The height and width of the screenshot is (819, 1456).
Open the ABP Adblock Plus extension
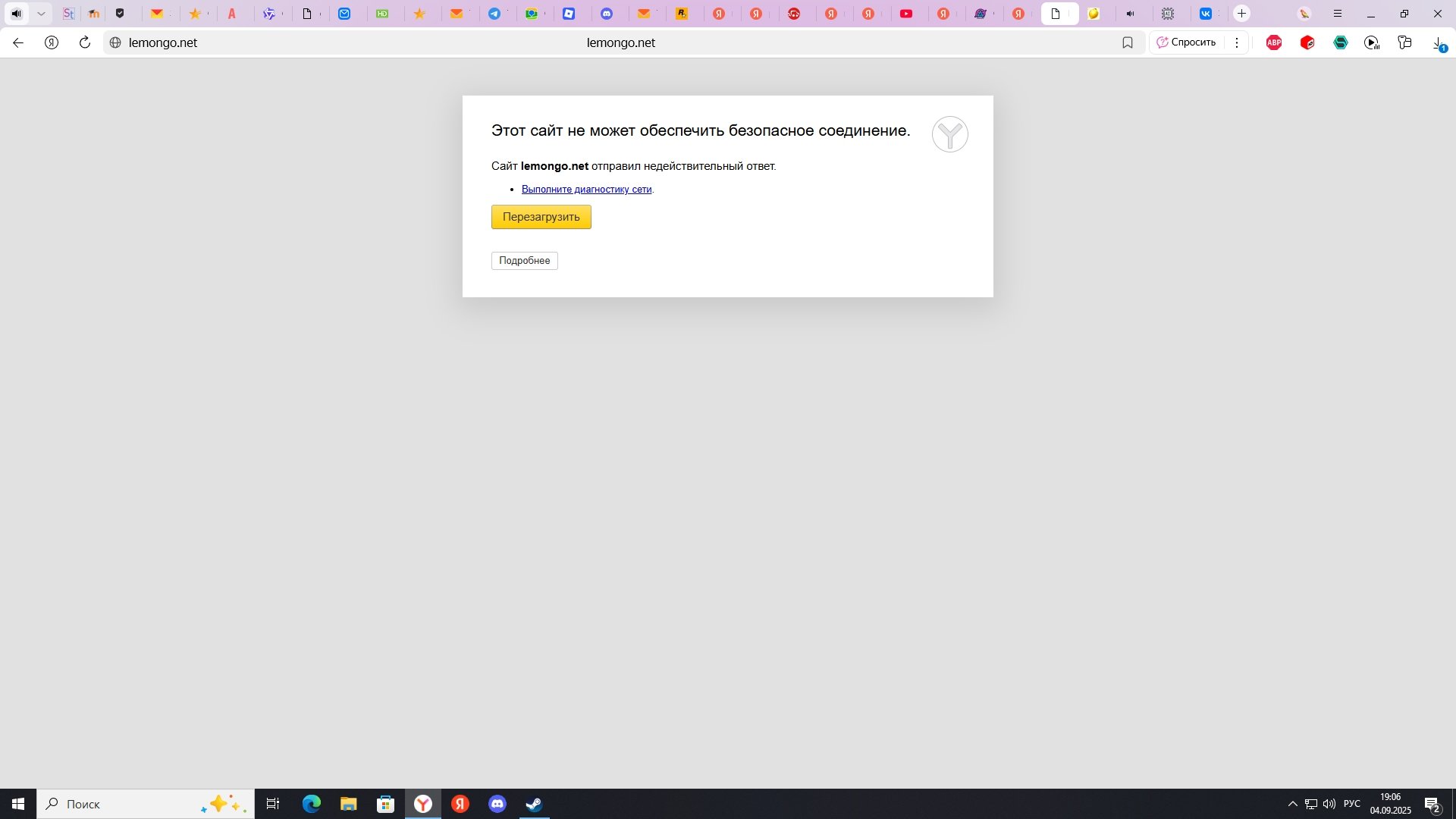coord(1274,42)
